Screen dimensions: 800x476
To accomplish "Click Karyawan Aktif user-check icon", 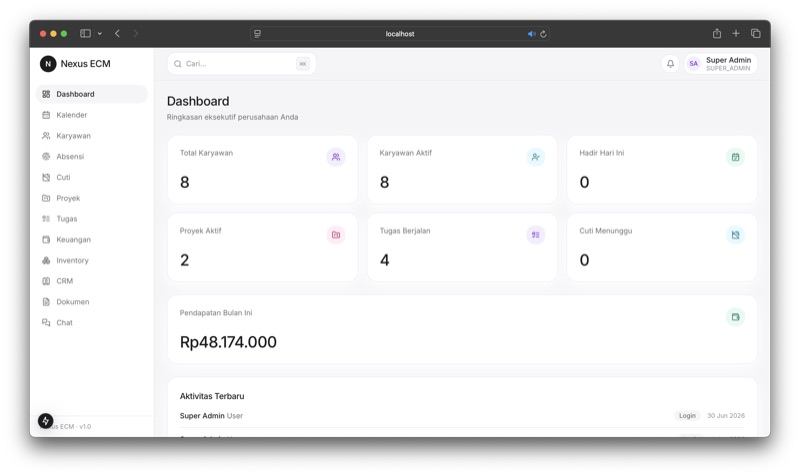I will pyautogui.click(x=536, y=157).
